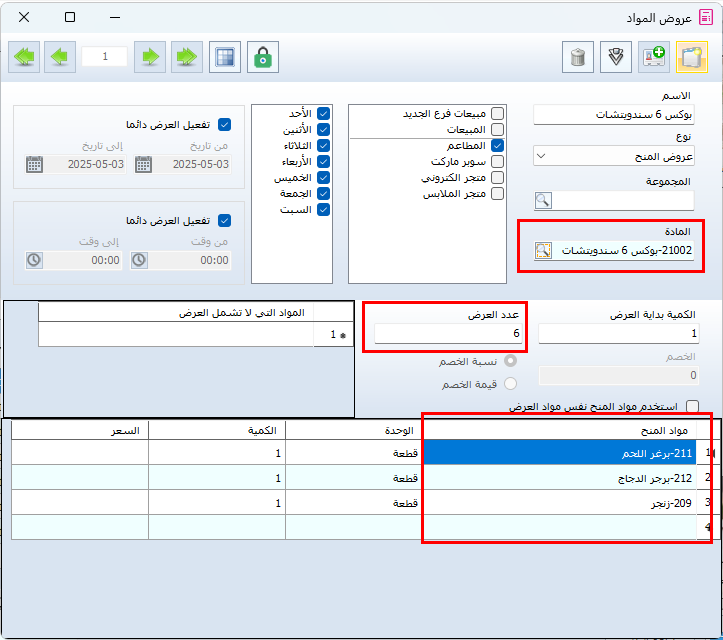Uncheck the المطاعم branch
The height and width of the screenshot is (640, 723).
498,146
